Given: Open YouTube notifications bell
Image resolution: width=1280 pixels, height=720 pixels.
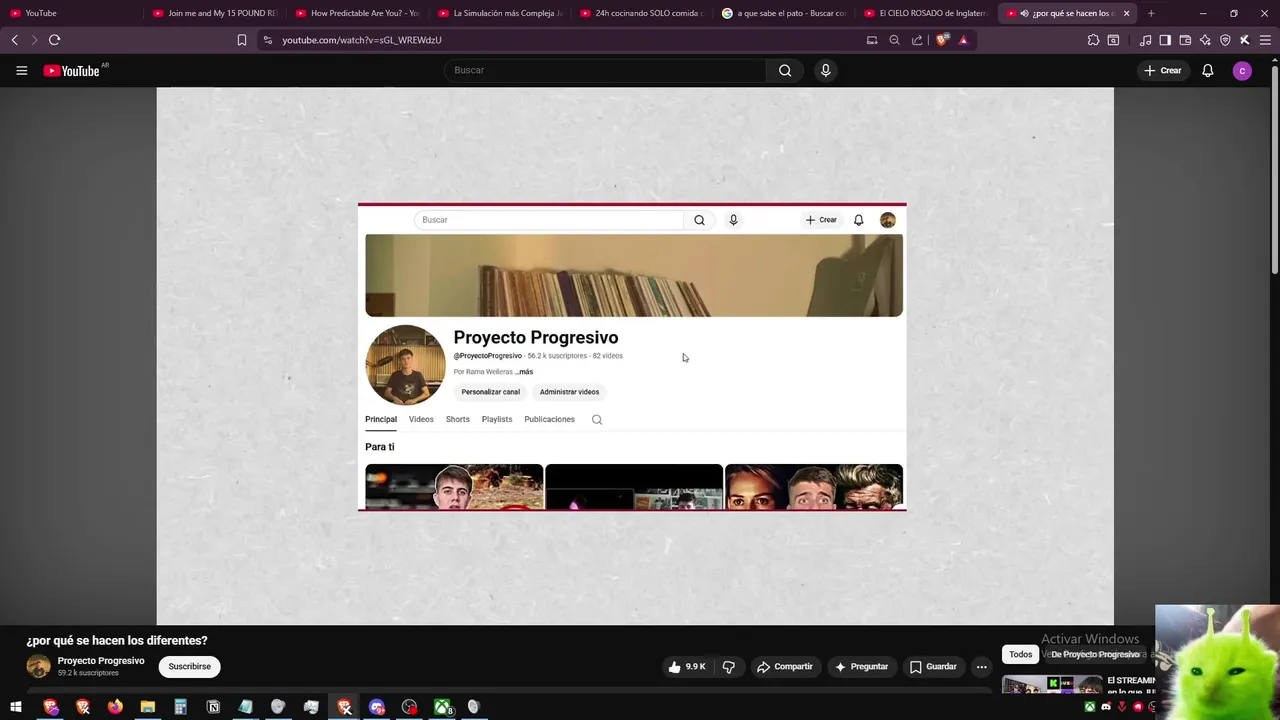Looking at the screenshot, I should pos(1207,71).
